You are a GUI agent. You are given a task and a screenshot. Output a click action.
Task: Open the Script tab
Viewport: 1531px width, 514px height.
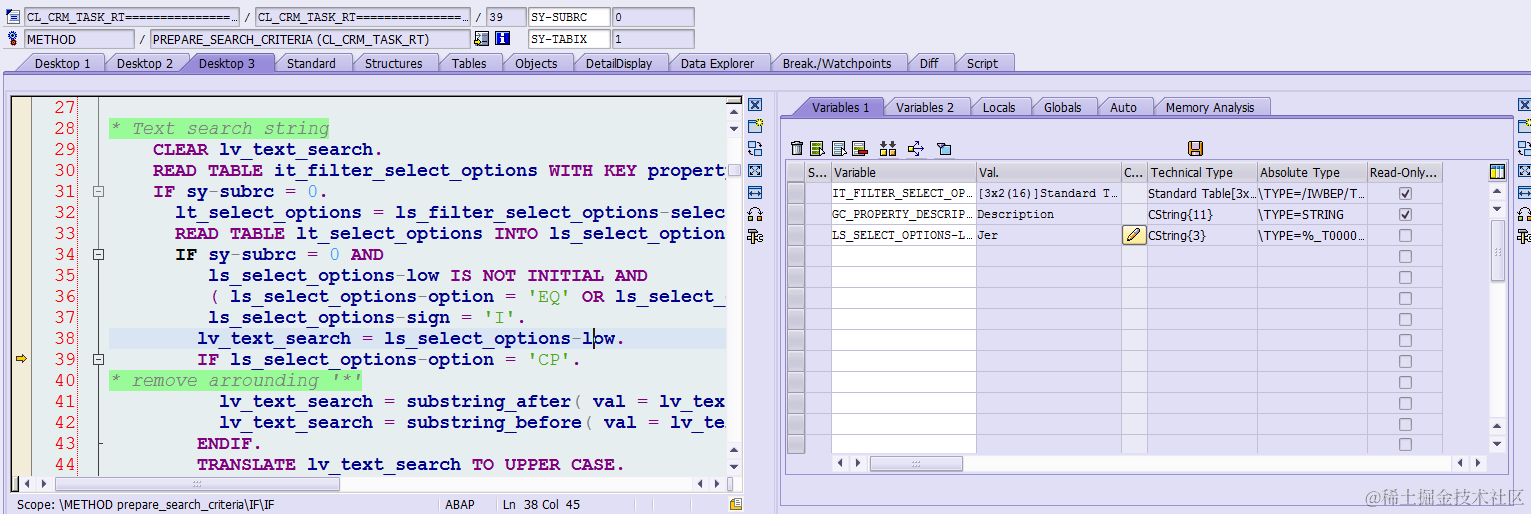[x=982, y=63]
